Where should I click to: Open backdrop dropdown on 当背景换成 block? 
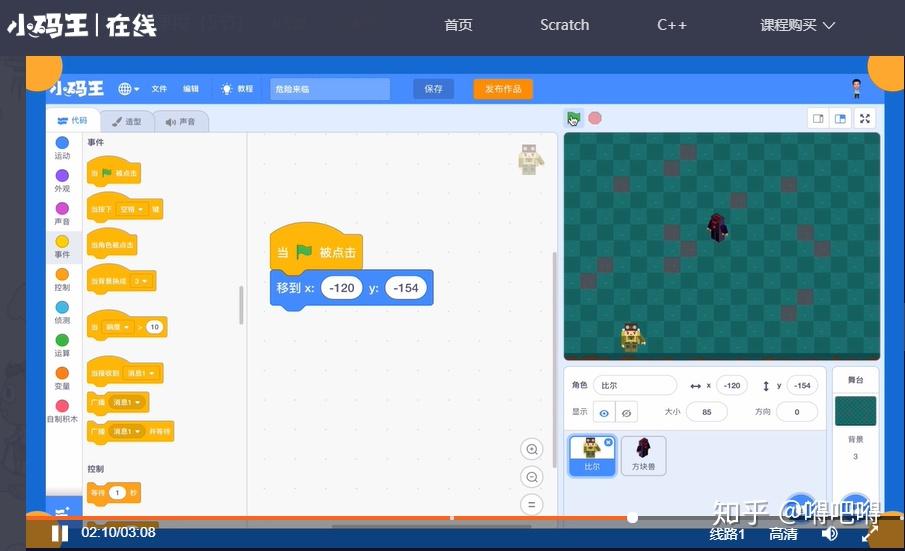pos(141,281)
